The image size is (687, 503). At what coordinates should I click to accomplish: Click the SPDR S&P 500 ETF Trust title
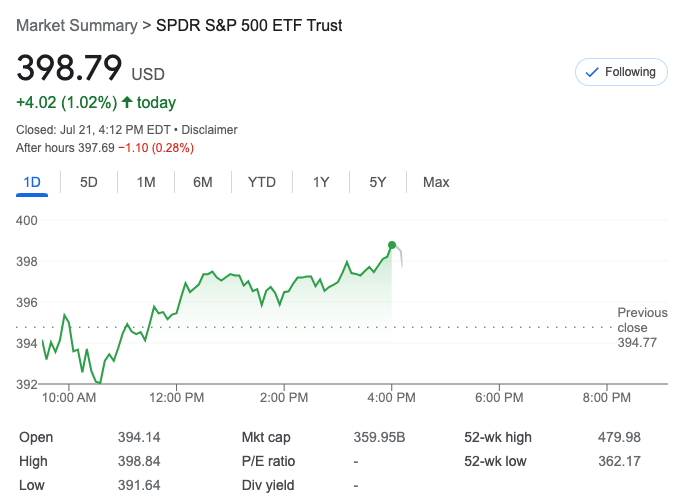(x=249, y=25)
